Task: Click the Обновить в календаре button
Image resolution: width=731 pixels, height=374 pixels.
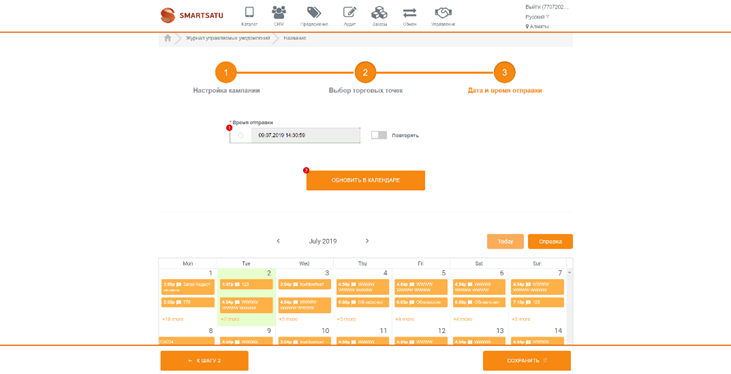Action: (366, 180)
